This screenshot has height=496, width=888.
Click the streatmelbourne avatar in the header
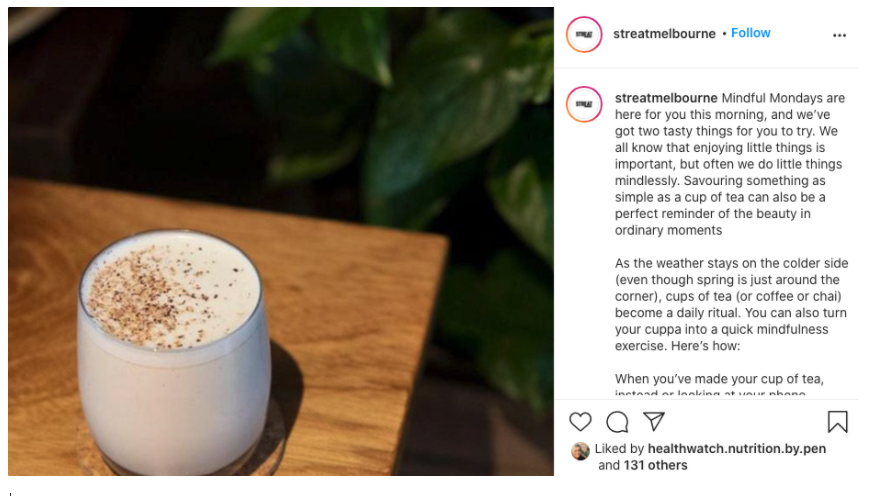point(584,35)
